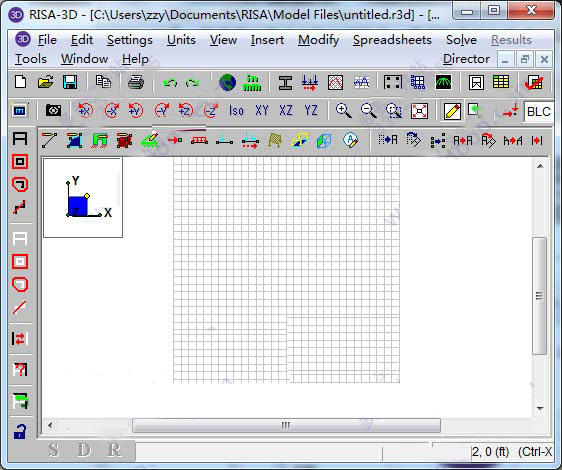
Task: Click horizontal scrollbar left arrow
Action: [x=50, y=426]
